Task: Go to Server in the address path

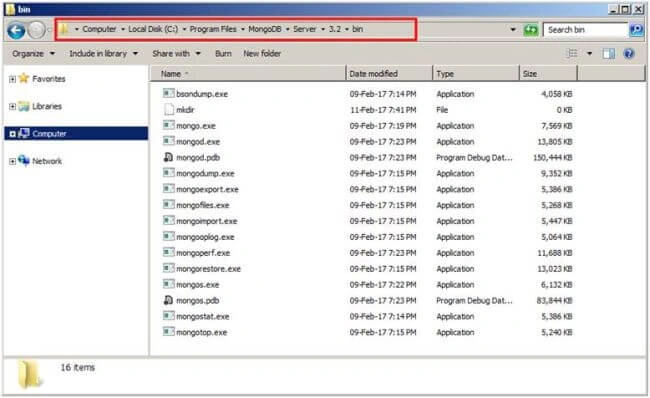Action: (x=305, y=29)
